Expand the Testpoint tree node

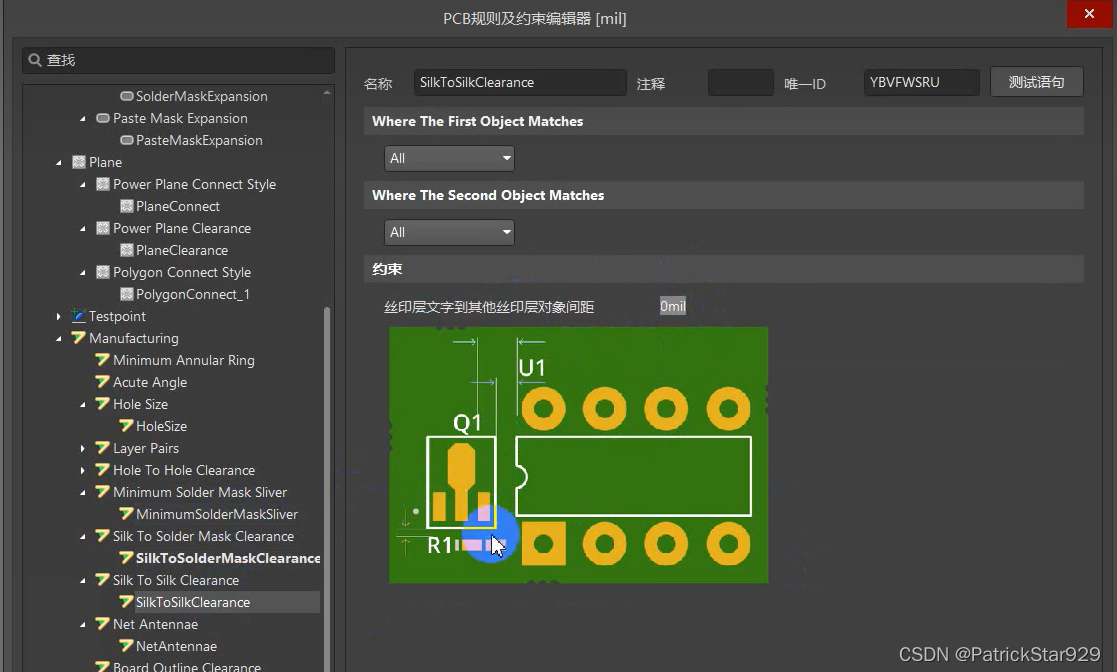click(x=58, y=316)
